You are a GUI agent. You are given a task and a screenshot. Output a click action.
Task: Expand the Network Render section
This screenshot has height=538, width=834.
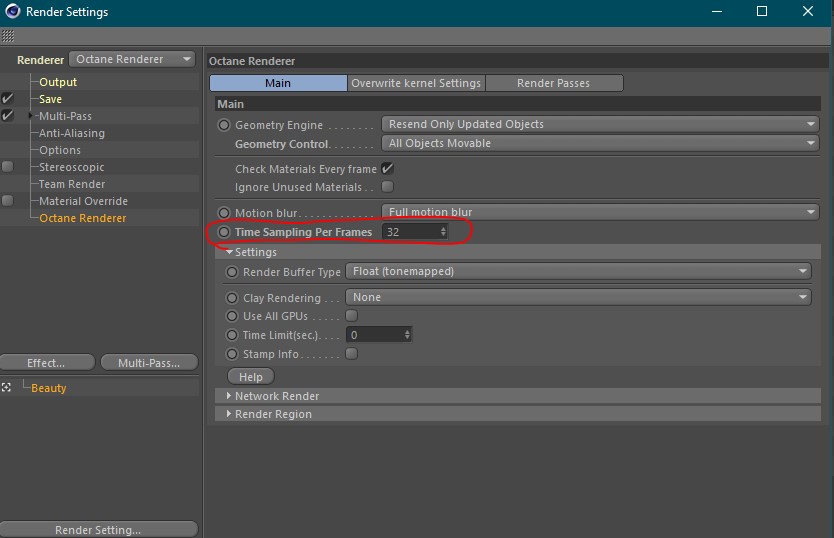[229, 395]
